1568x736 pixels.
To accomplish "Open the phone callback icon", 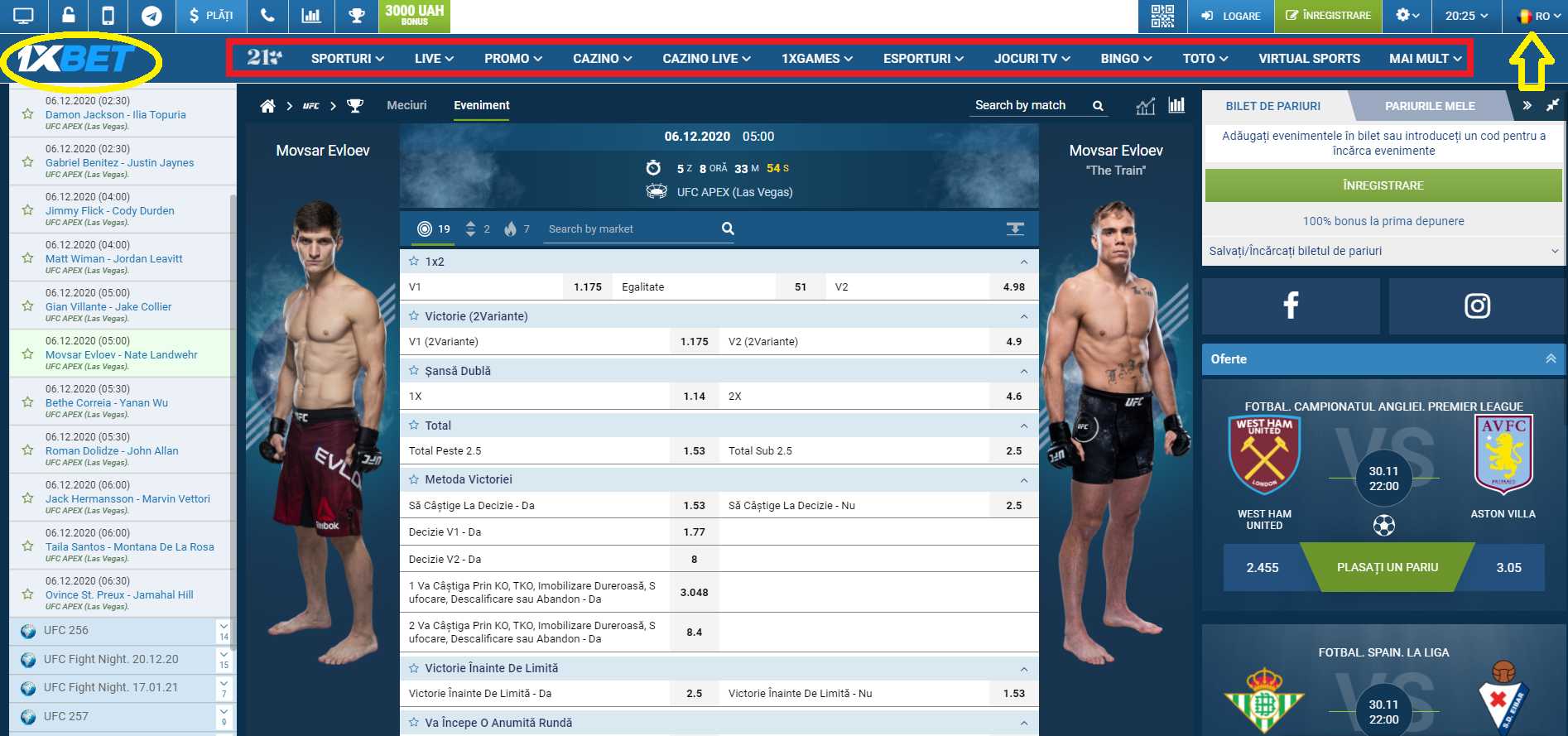I will click(x=267, y=16).
